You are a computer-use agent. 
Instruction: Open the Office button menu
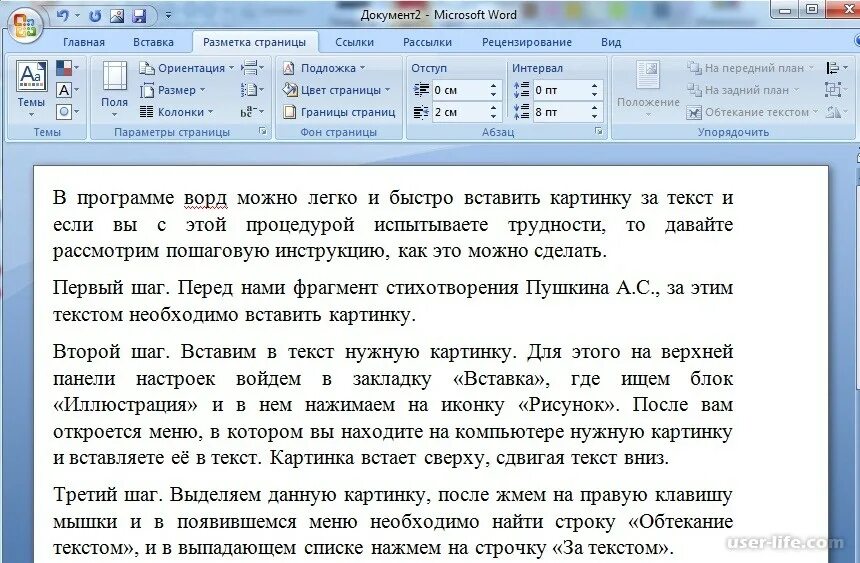25,25
